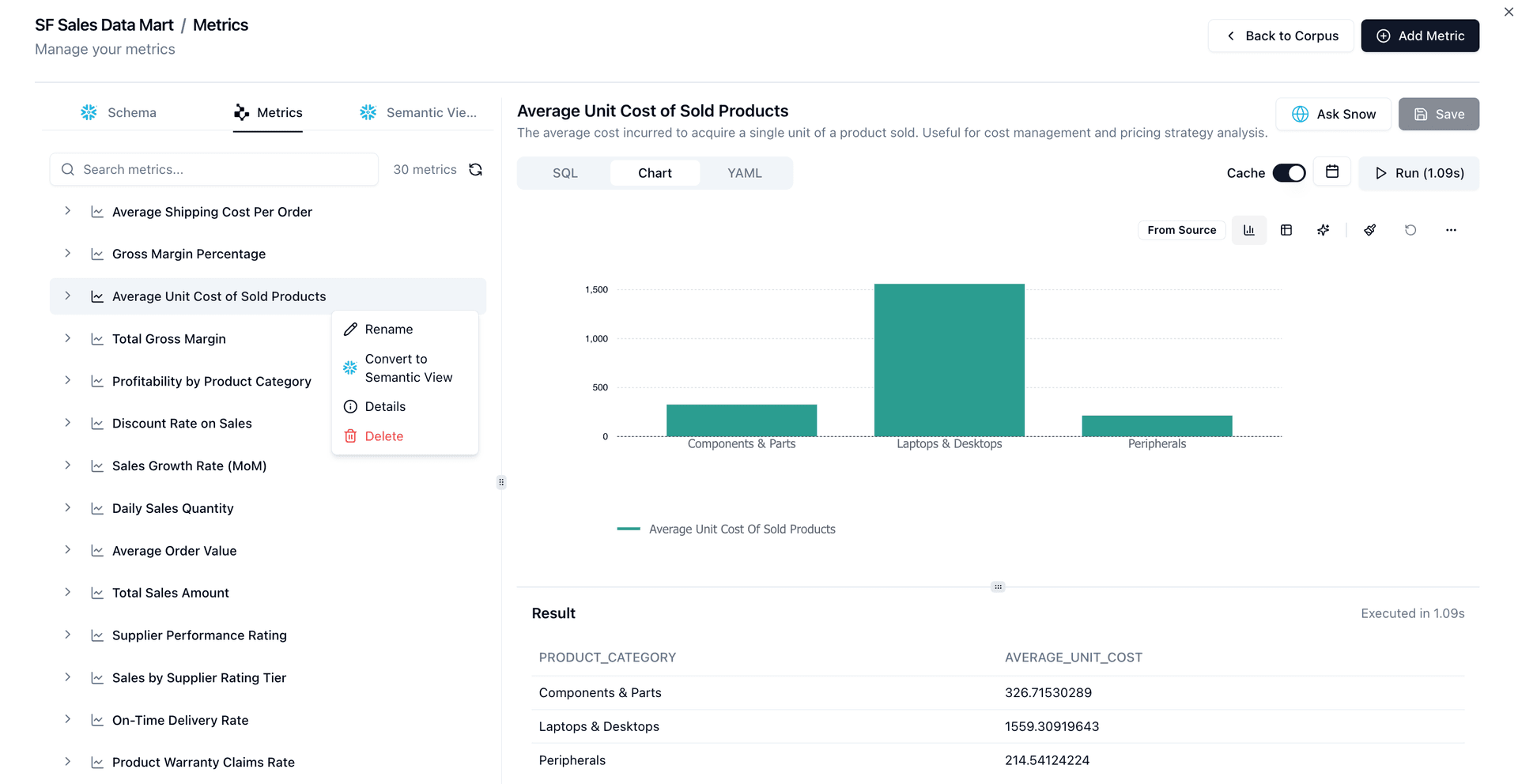Click the Add Metric button
Image resolution: width=1518 pixels, height=784 pixels.
click(x=1420, y=36)
